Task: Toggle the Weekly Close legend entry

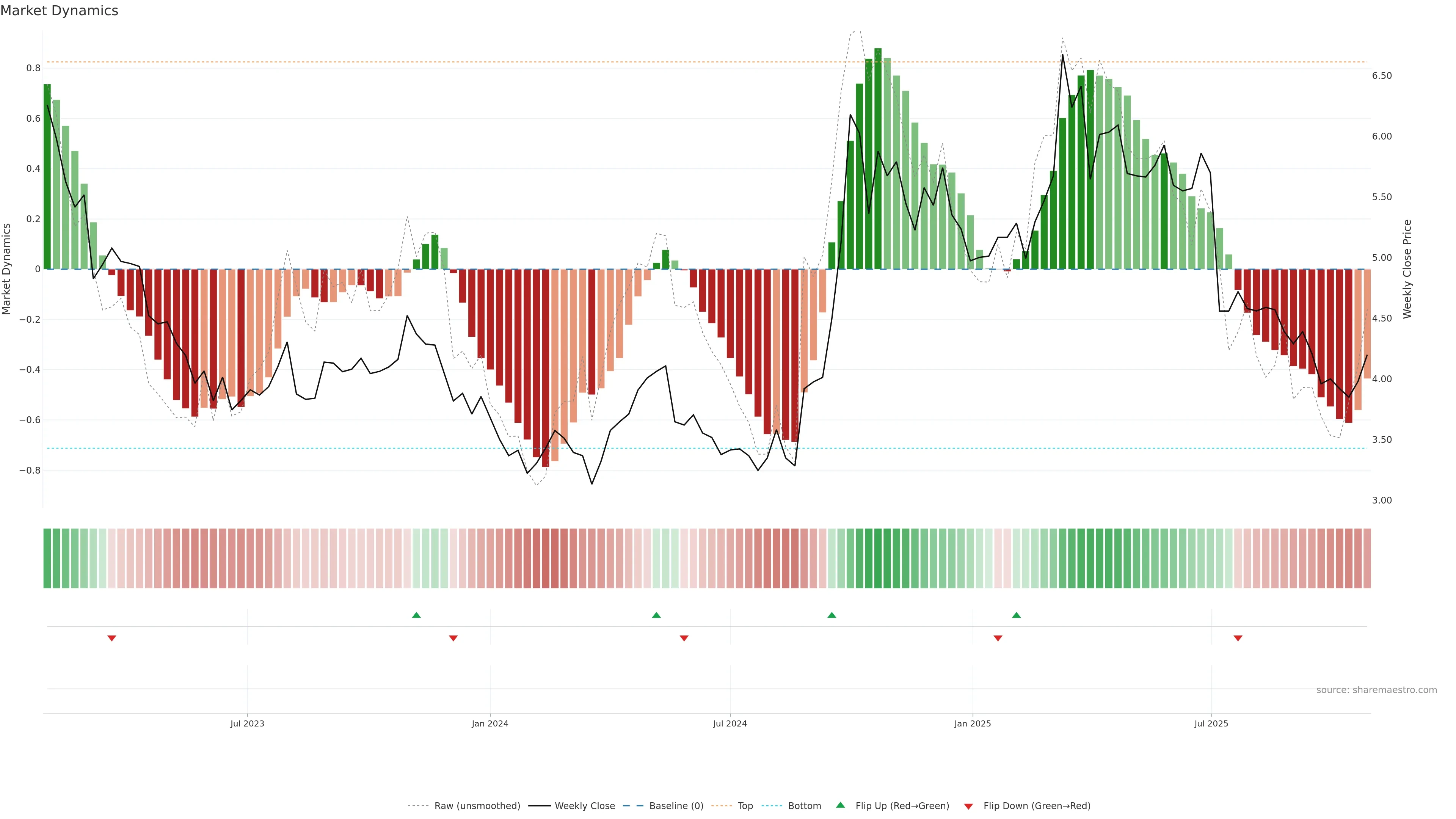Action: click(584, 806)
